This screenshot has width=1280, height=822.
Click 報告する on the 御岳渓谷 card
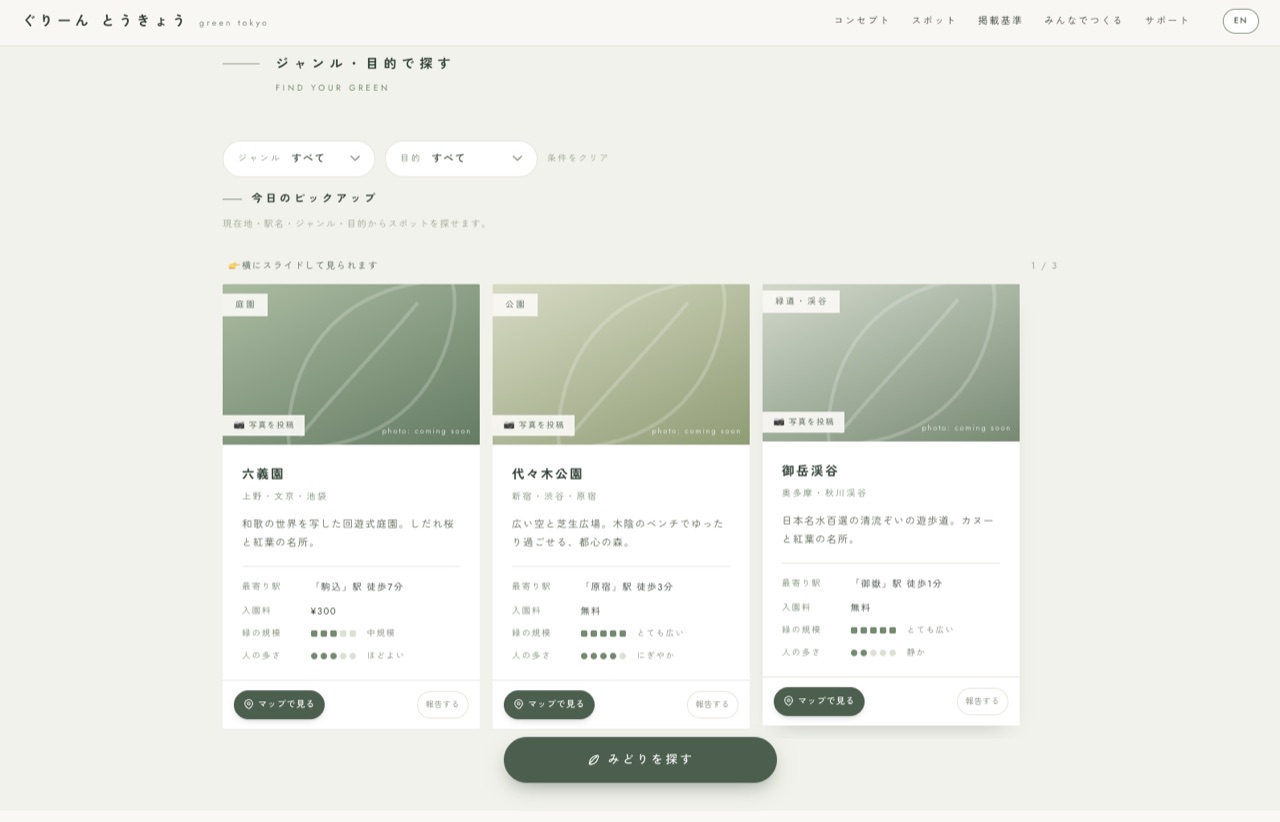coord(983,701)
